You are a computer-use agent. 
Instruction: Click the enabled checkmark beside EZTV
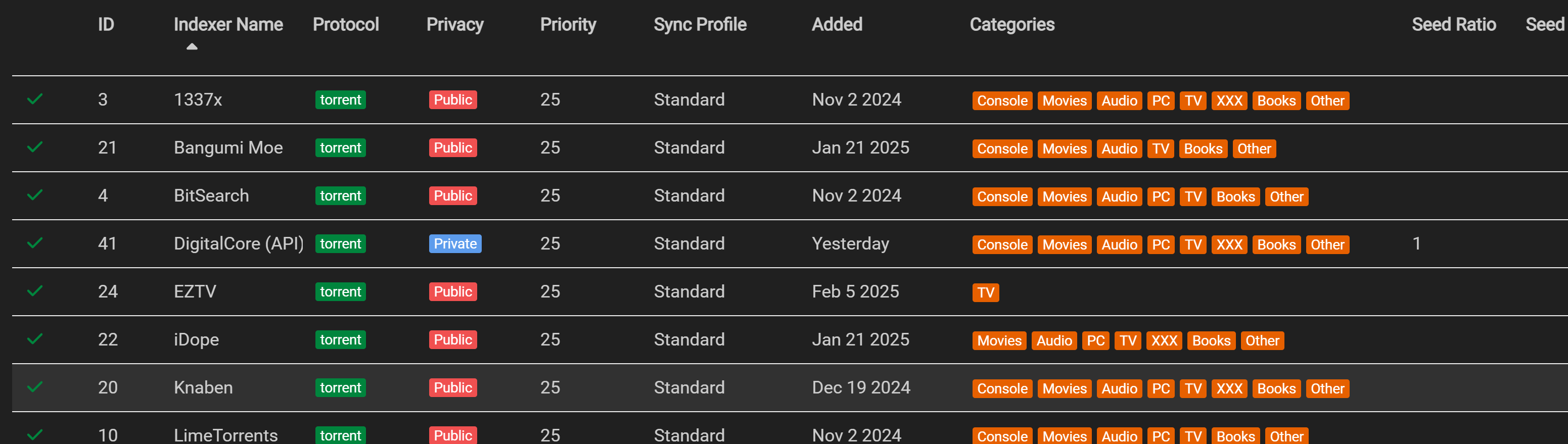tap(35, 291)
